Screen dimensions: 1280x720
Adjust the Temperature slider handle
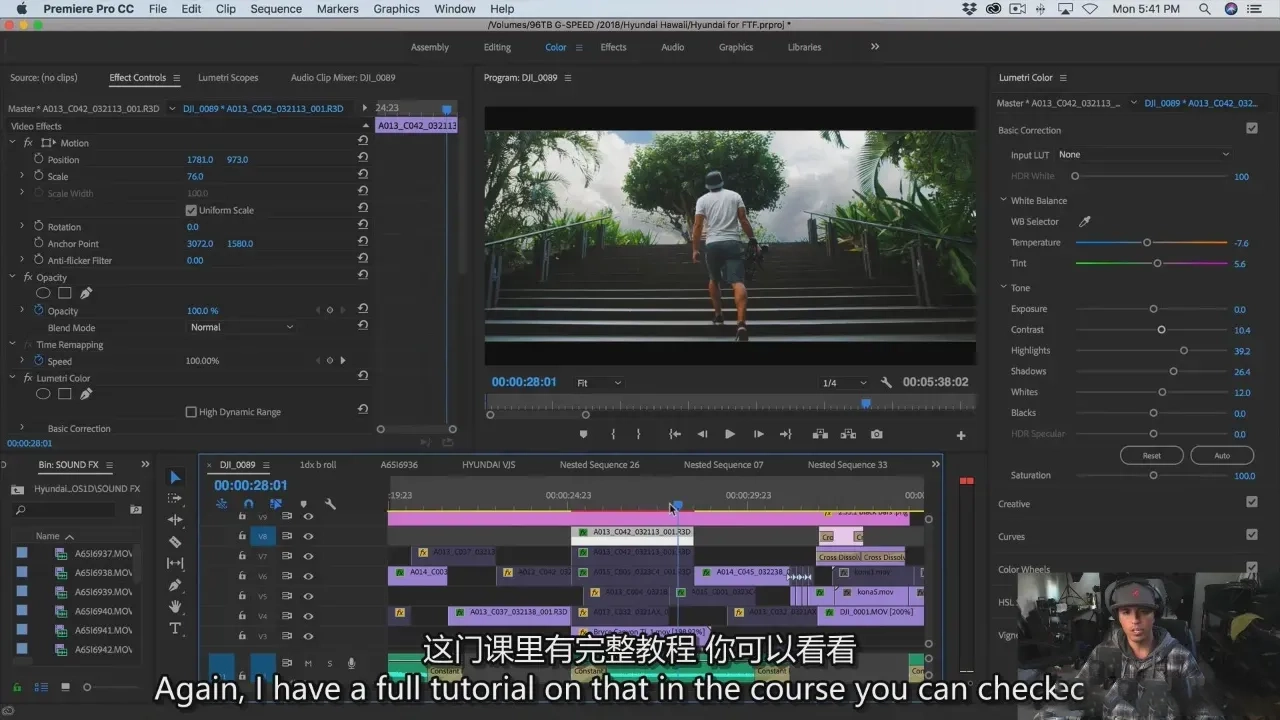1147,242
